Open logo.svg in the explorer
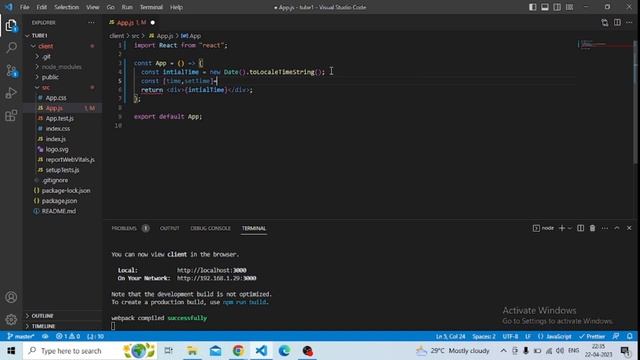This screenshot has width=640, height=360. coord(57,149)
